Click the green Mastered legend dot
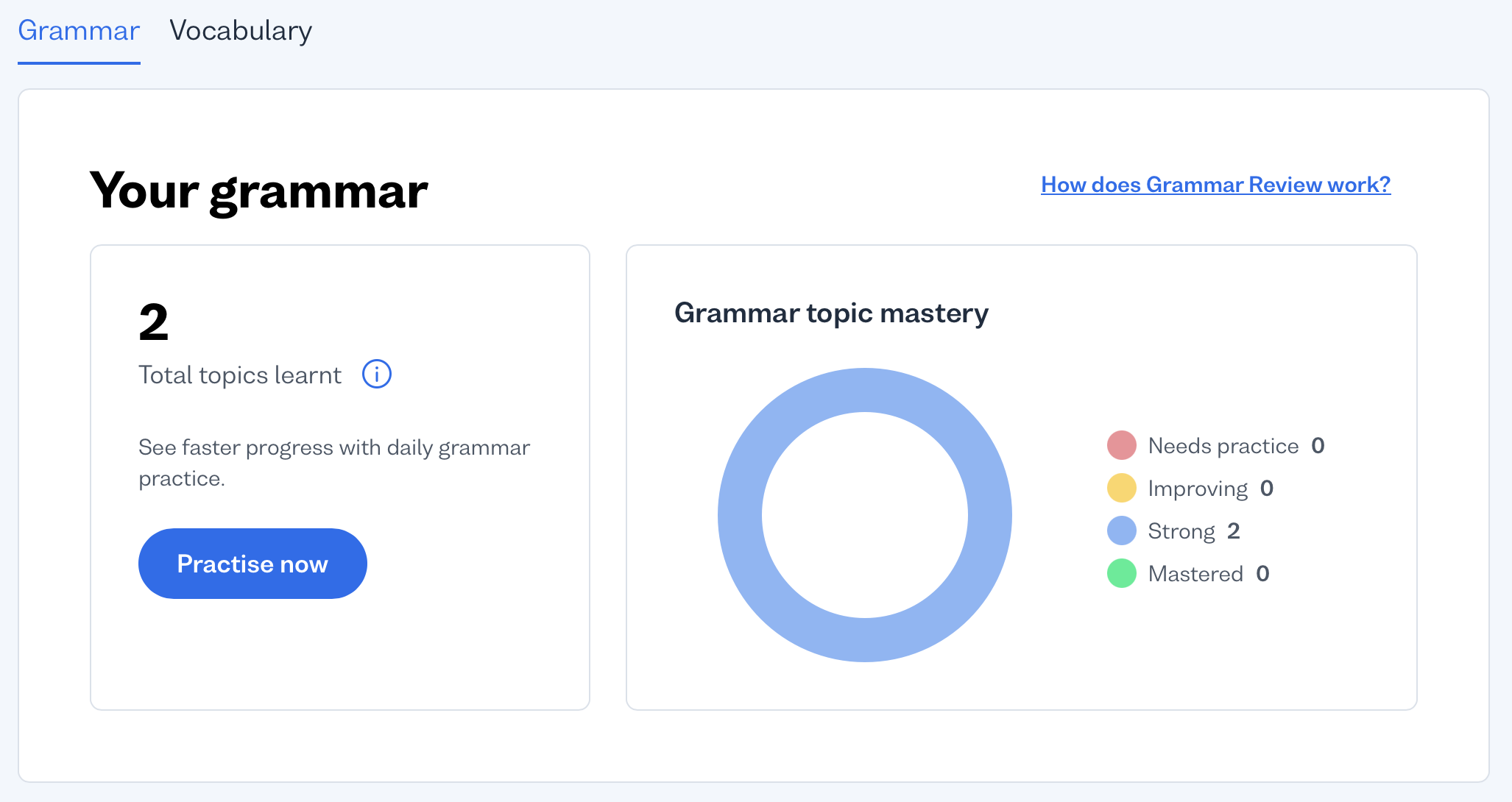Image resolution: width=1512 pixels, height=802 pixels. pos(1121,574)
